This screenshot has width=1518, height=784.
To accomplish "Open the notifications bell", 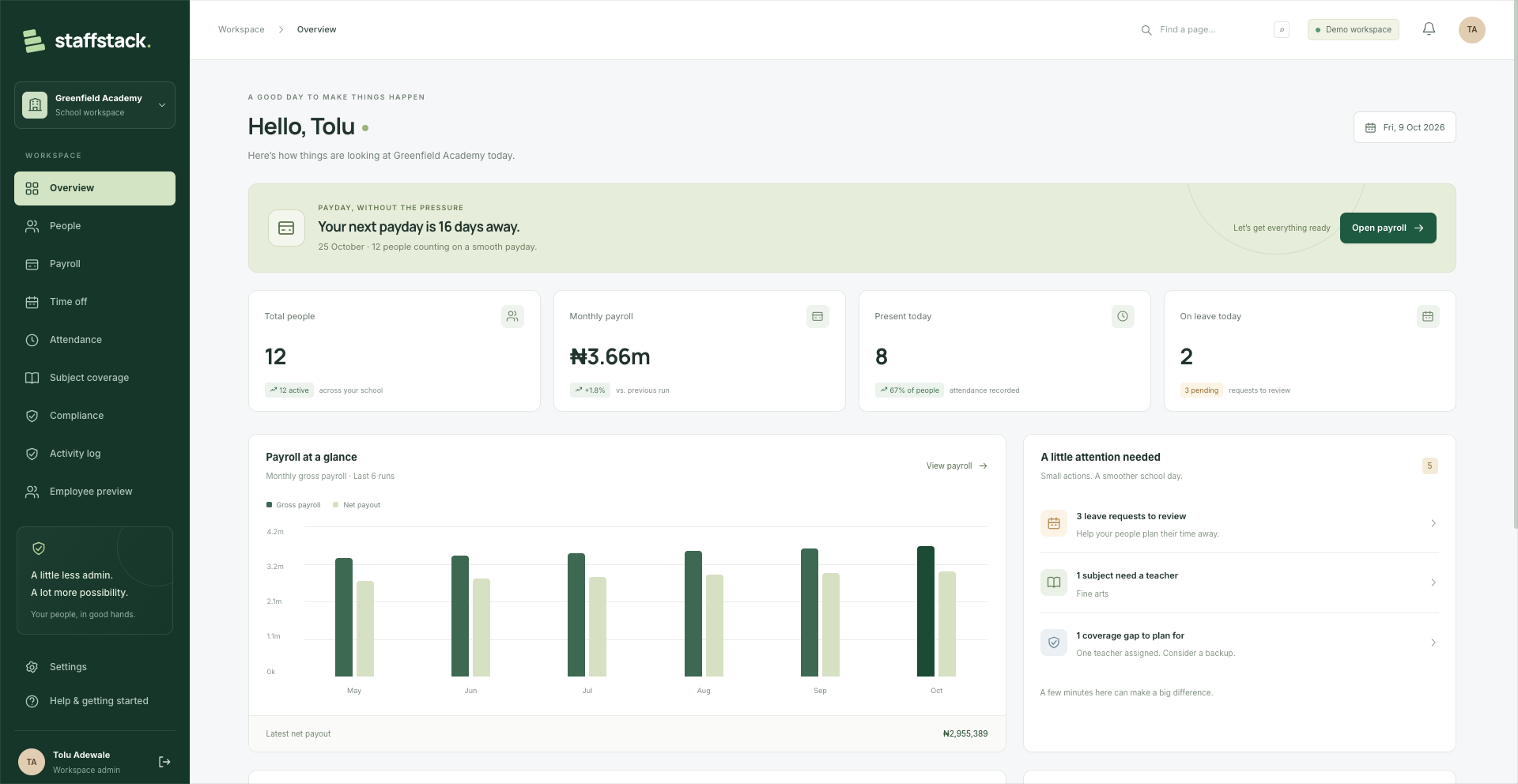I will coord(1429,29).
